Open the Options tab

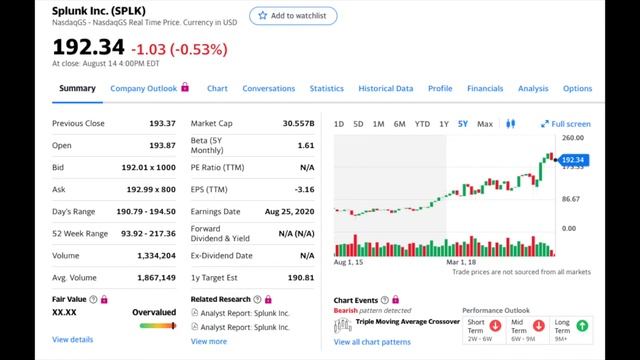tap(577, 89)
